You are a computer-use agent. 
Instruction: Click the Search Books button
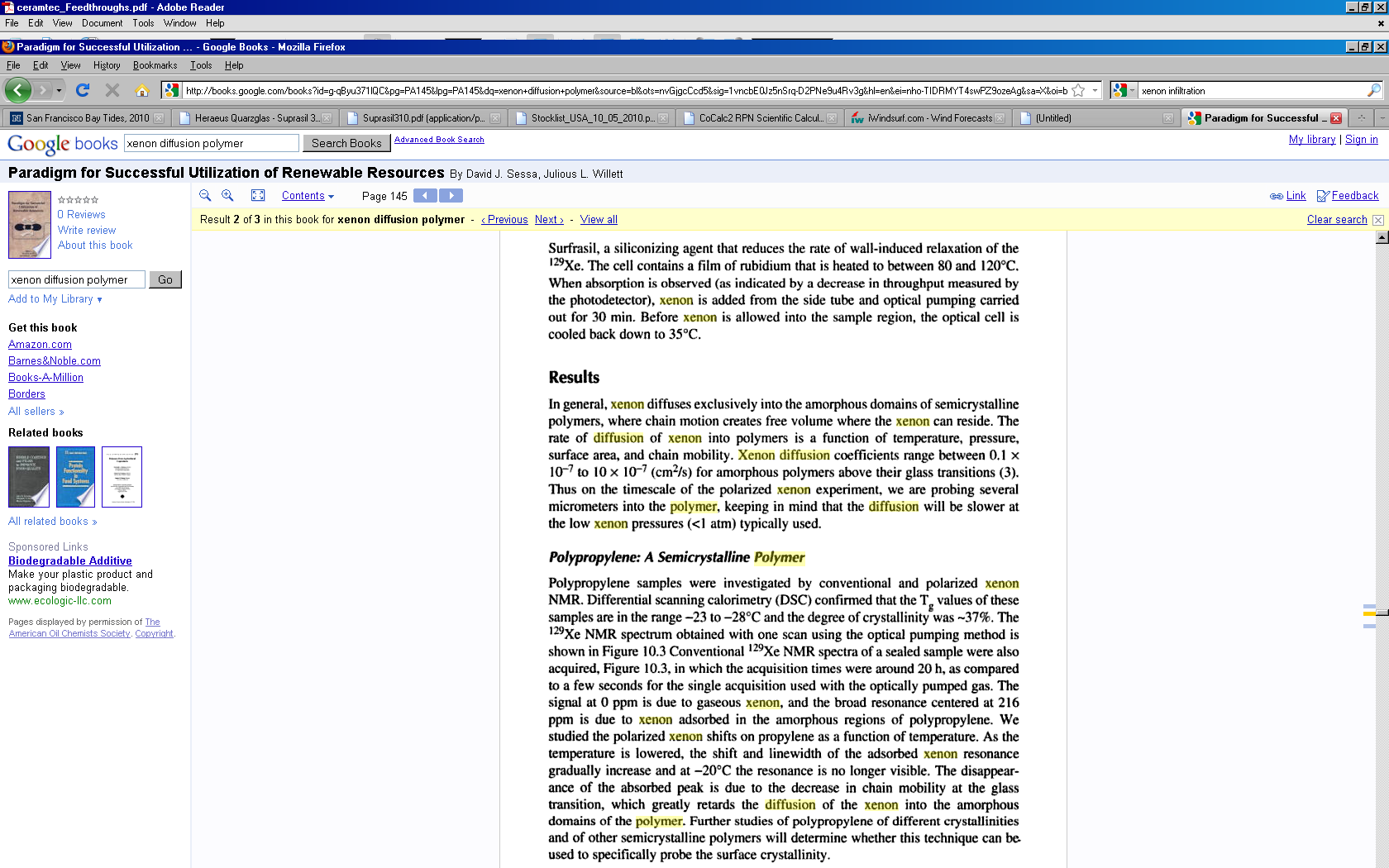(x=346, y=143)
